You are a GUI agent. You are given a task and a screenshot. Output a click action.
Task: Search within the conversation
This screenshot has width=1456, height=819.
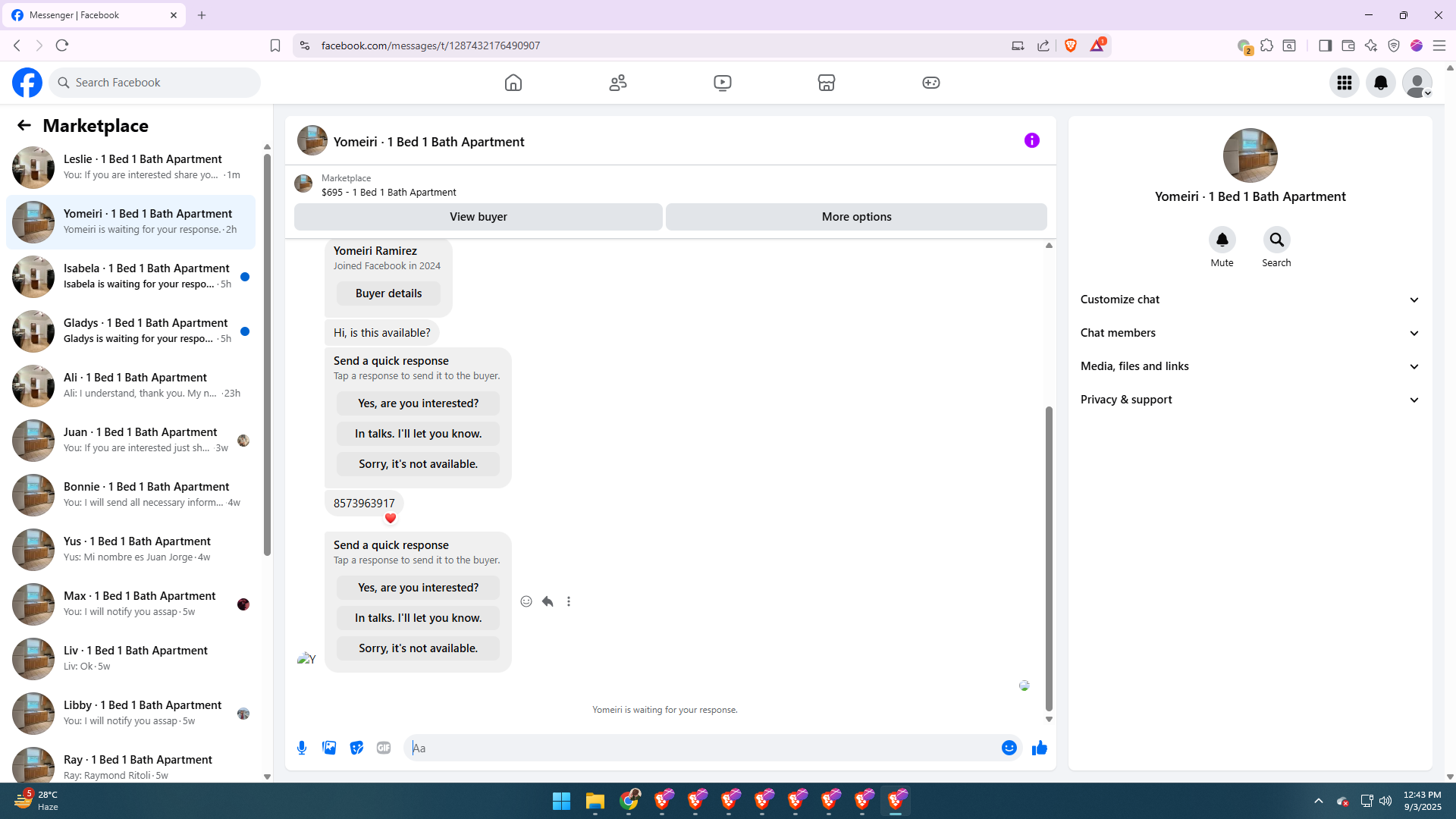click(x=1277, y=240)
